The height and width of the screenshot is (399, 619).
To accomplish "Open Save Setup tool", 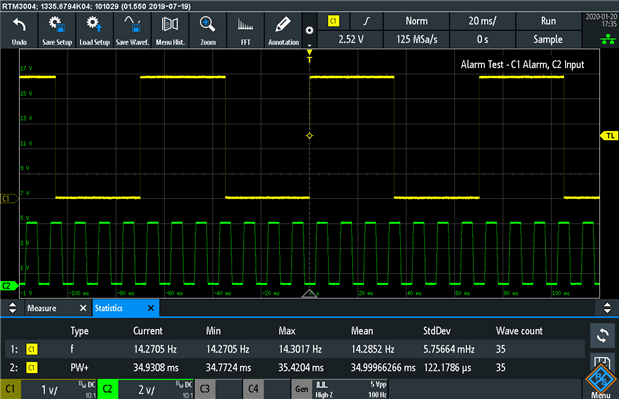I will [x=57, y=30].
